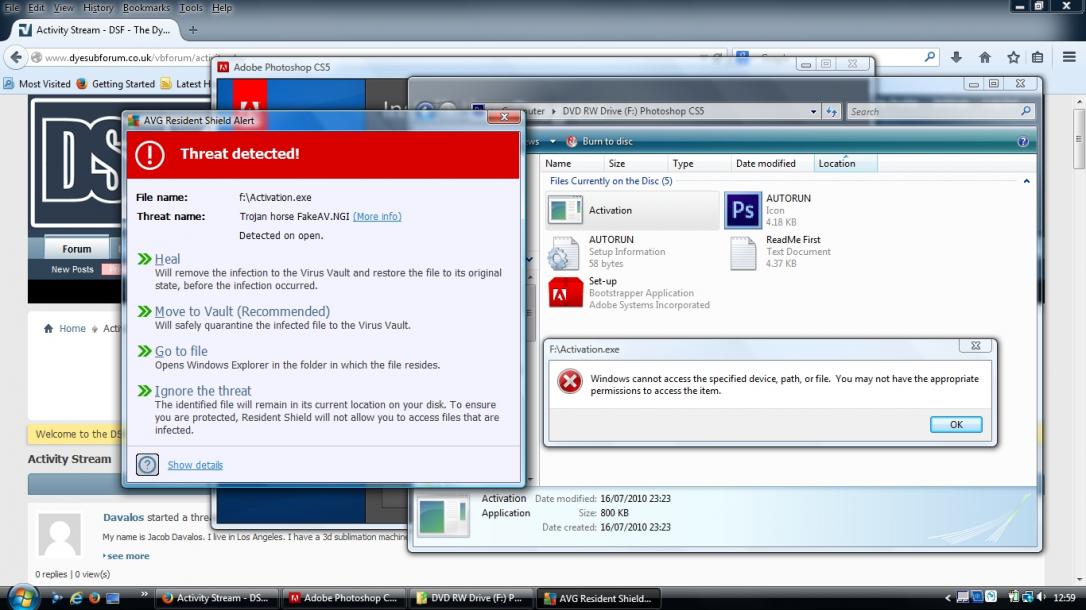Open Firefox bookmarks list icon
The width and height of the screenshot is (1086, 610).
(1038, 57)
